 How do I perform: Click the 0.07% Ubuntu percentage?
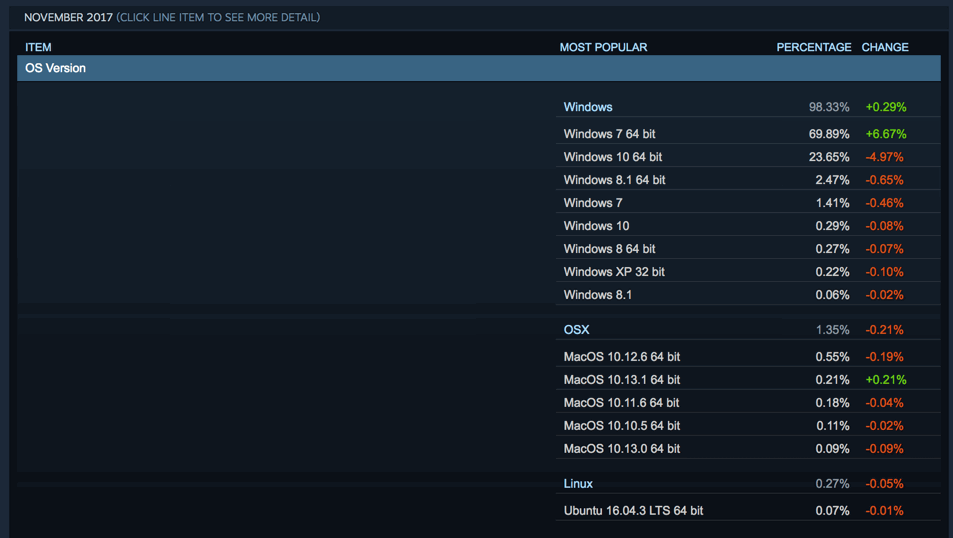pyautogui.click(x=832, y=511)
